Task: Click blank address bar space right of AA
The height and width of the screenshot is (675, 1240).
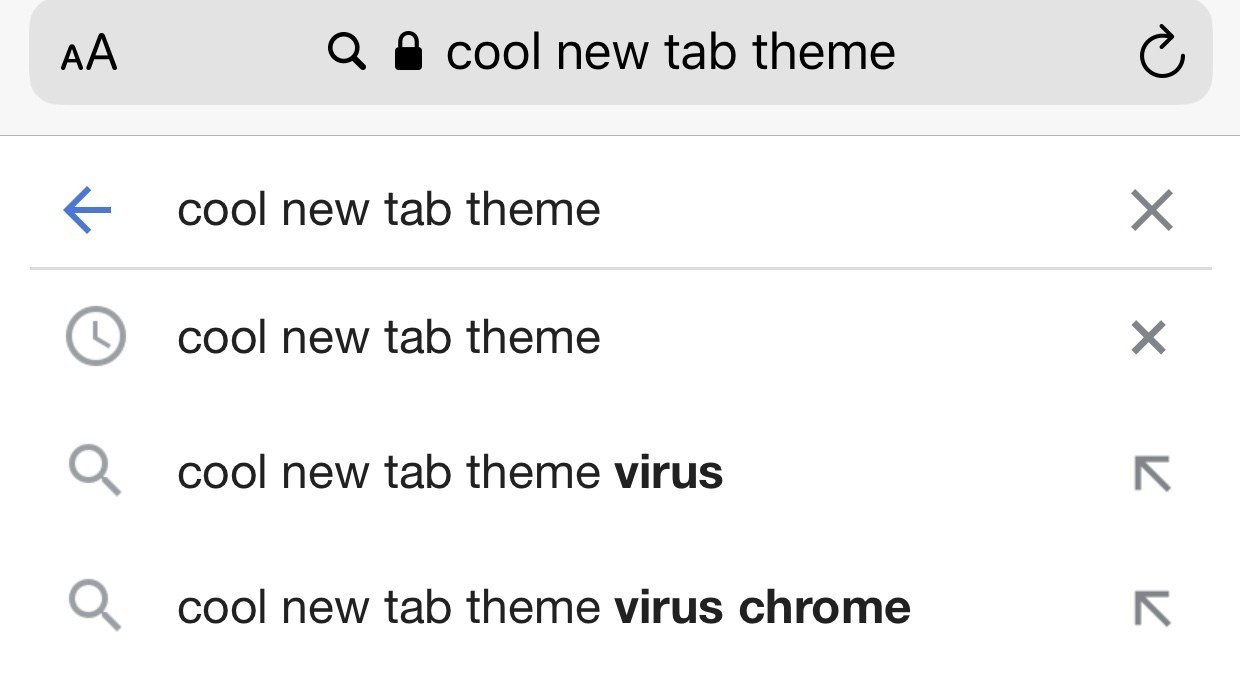Action: click(x=220, y=53)
